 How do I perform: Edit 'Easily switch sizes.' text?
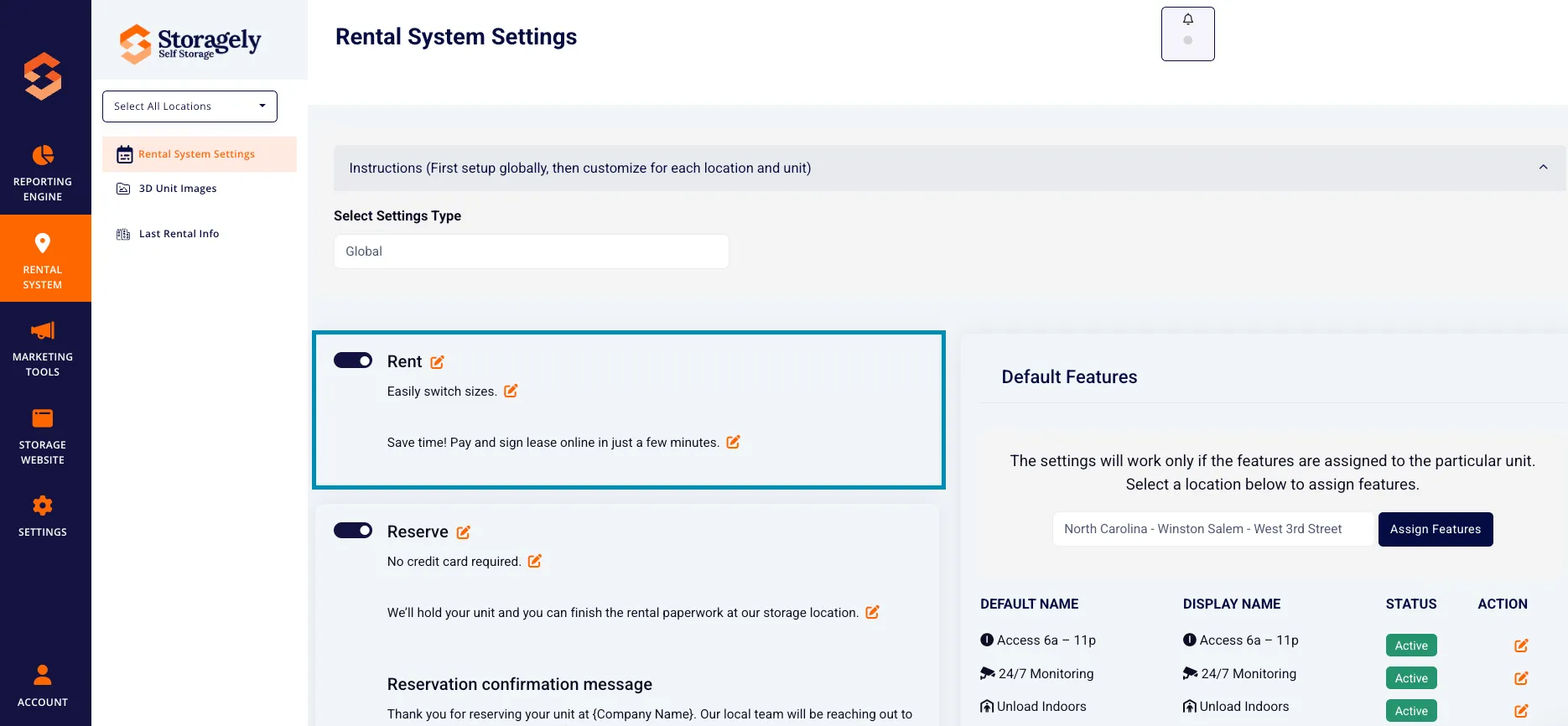point(511,391)
